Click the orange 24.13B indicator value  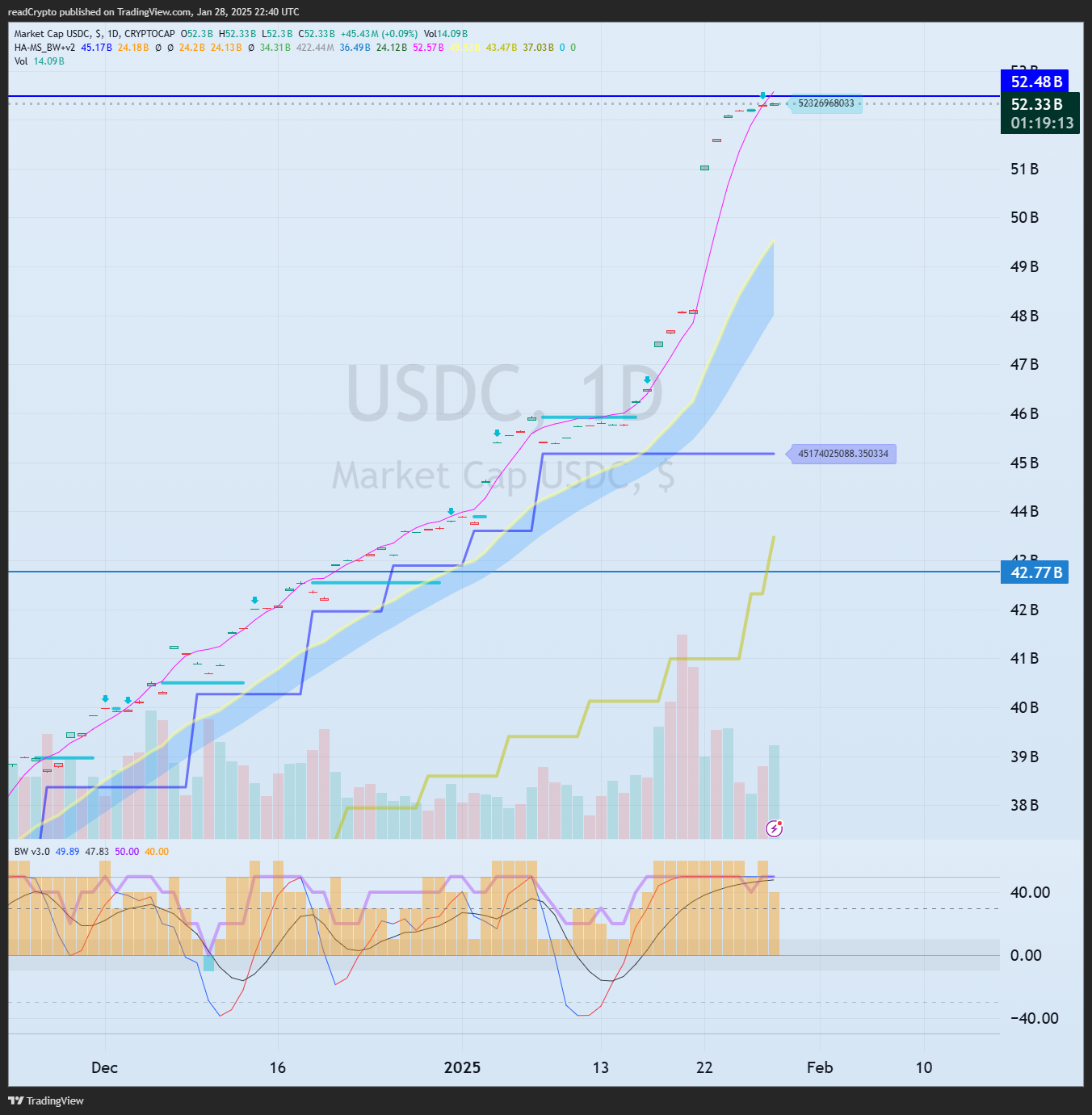point(226,48)
